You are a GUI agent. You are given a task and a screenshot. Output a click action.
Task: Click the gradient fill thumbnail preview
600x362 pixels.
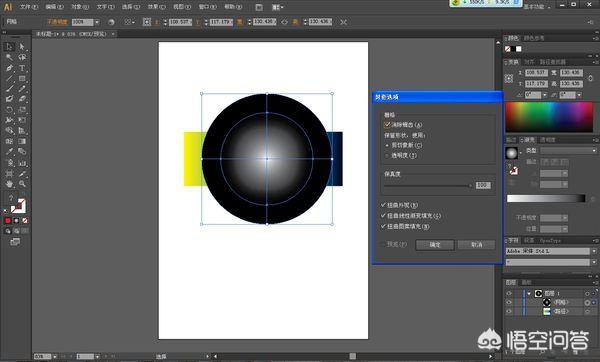tap(512, 153)
